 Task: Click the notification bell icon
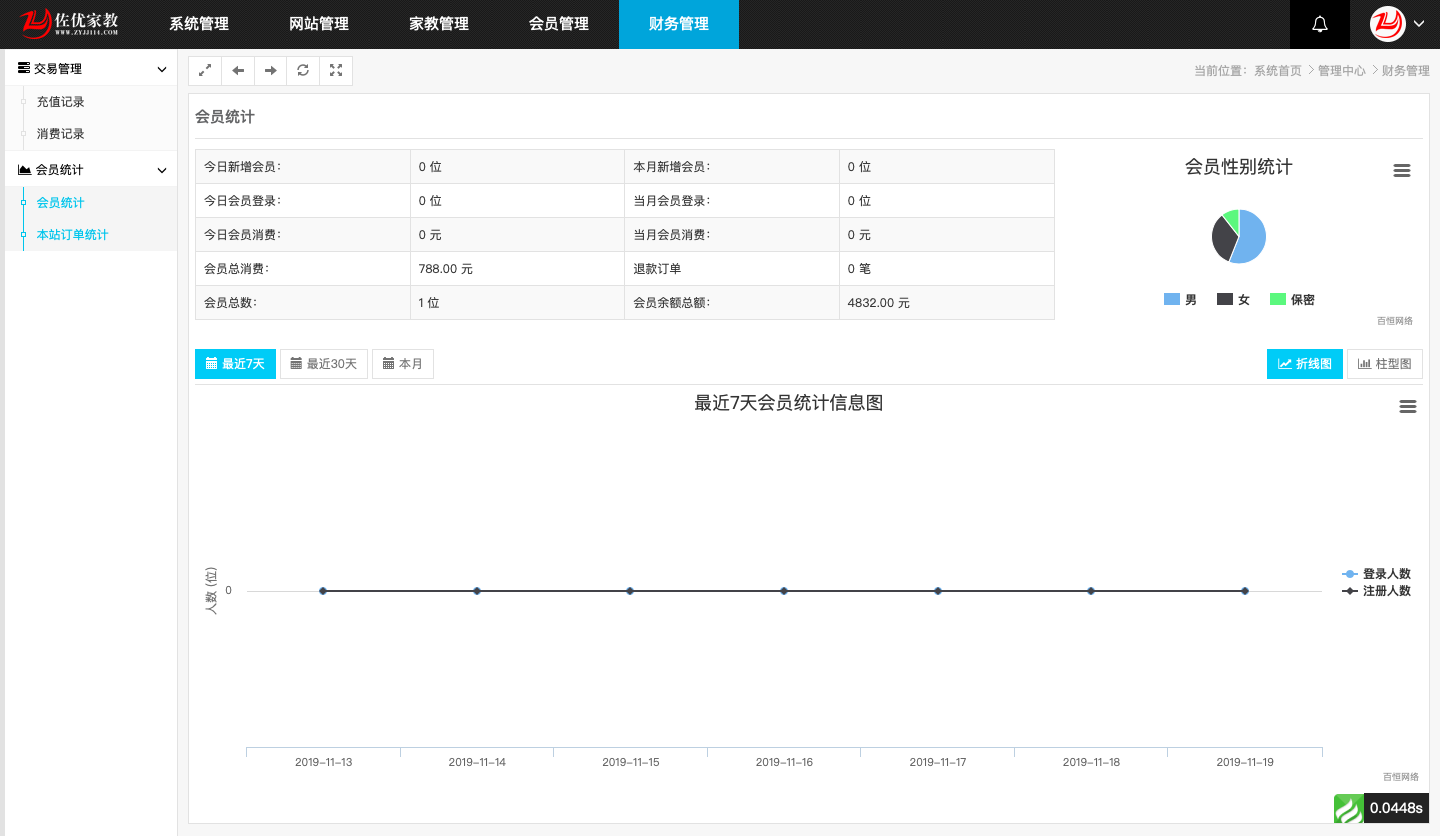pyautogui.click(x=1319, y=24)
